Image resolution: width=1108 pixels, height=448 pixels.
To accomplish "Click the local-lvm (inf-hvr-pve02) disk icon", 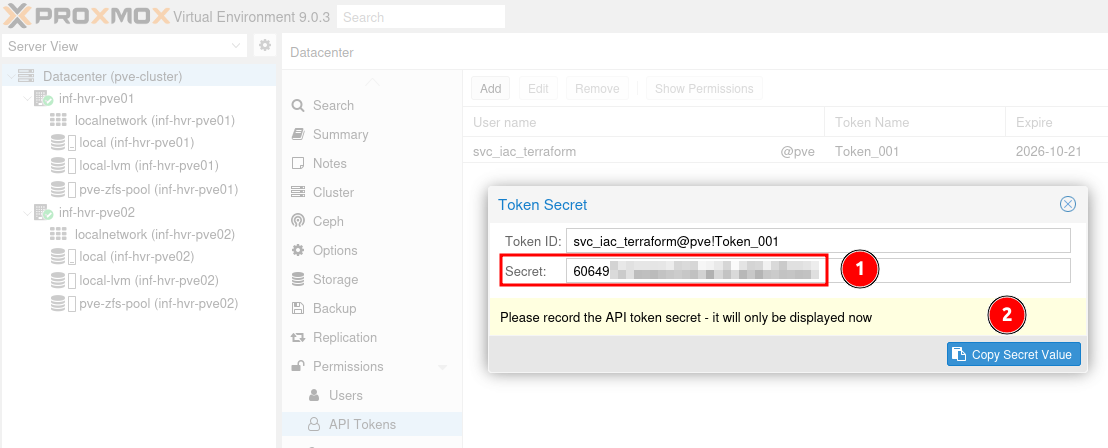I will (x=63, y=281).
